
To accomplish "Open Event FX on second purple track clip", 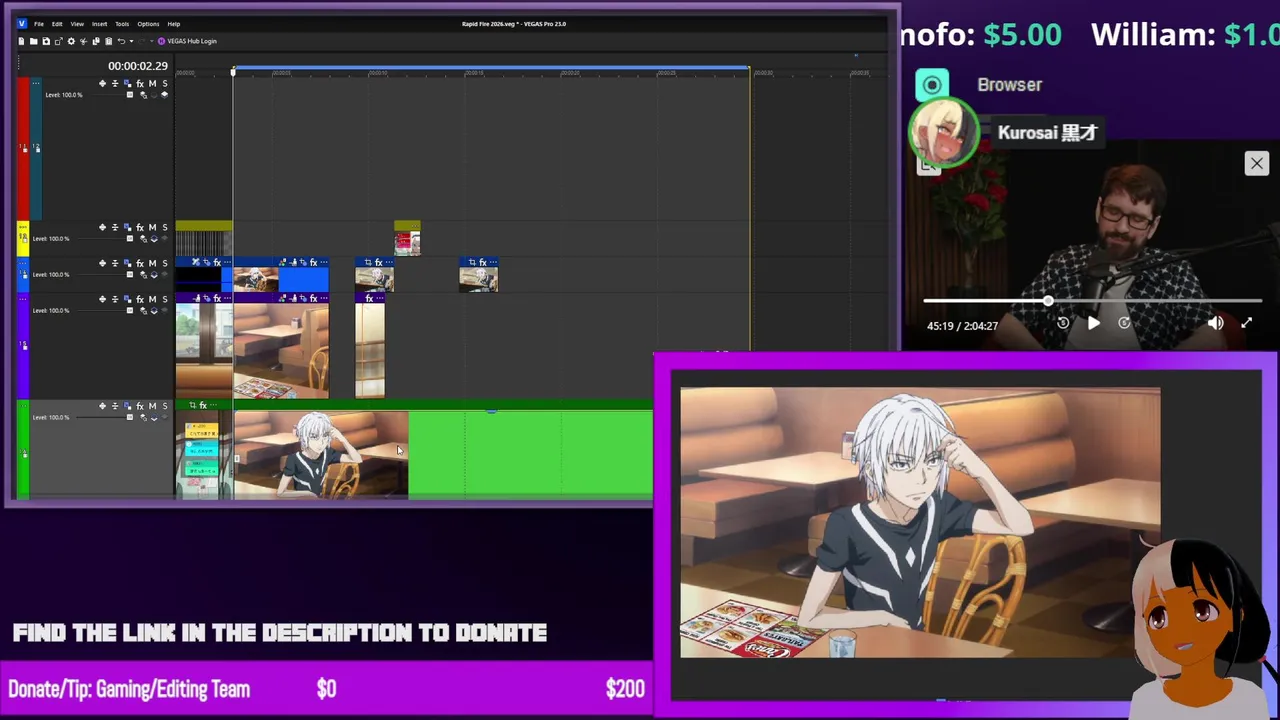I will click(313, 299).
